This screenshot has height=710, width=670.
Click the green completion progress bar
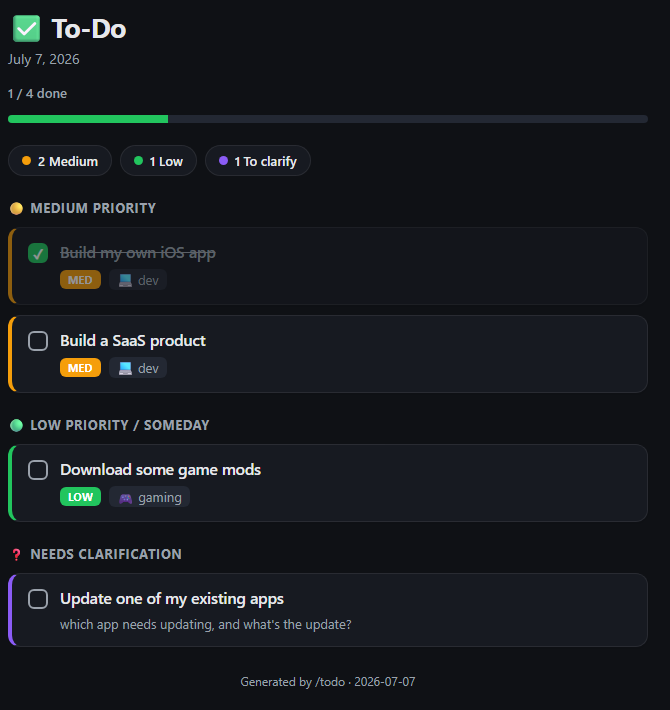click(88, 119)
